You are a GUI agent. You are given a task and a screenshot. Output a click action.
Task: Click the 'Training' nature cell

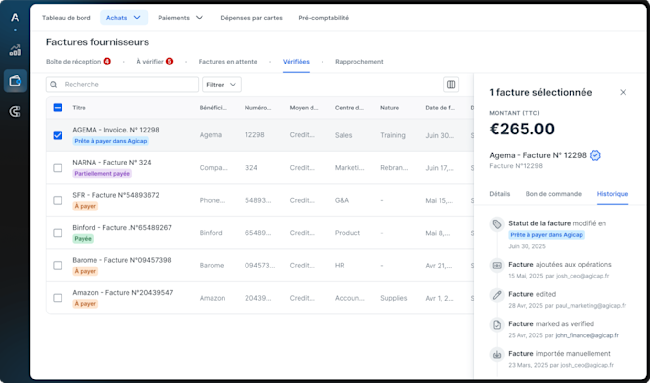coord(393,135)
